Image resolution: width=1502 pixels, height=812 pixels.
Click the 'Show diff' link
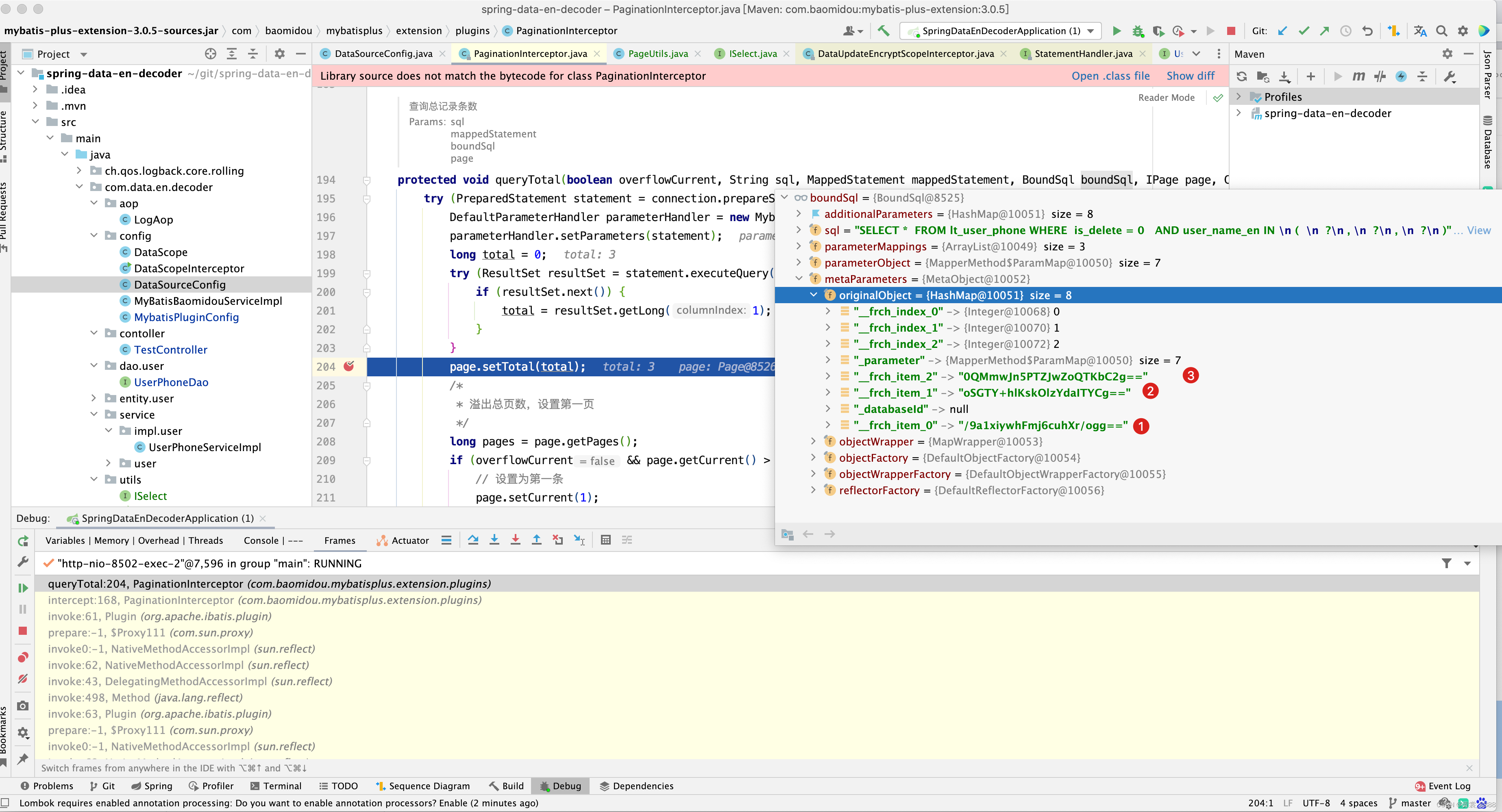(x=1190, y=76)
